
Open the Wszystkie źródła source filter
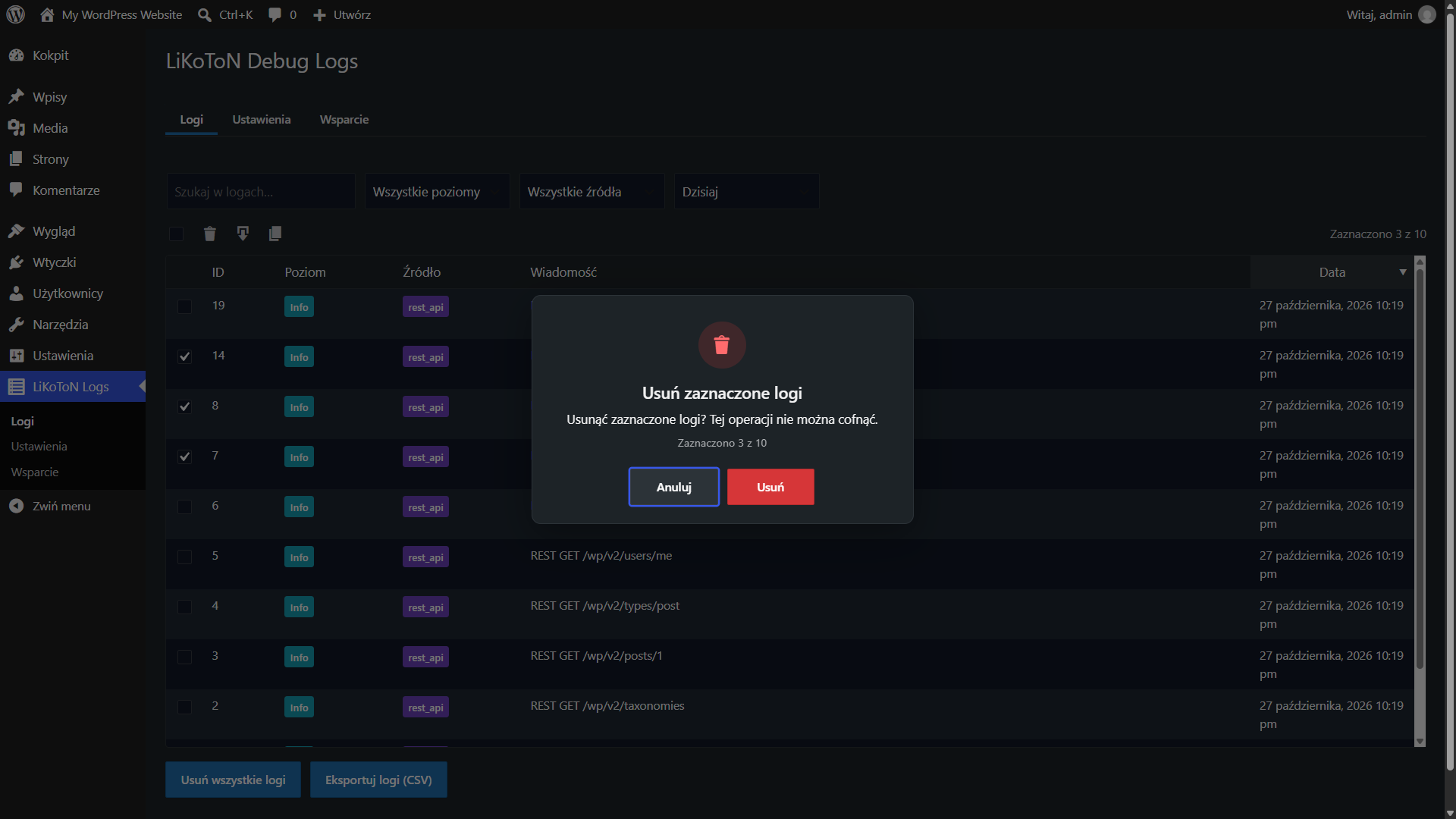[x=592, y=192]
